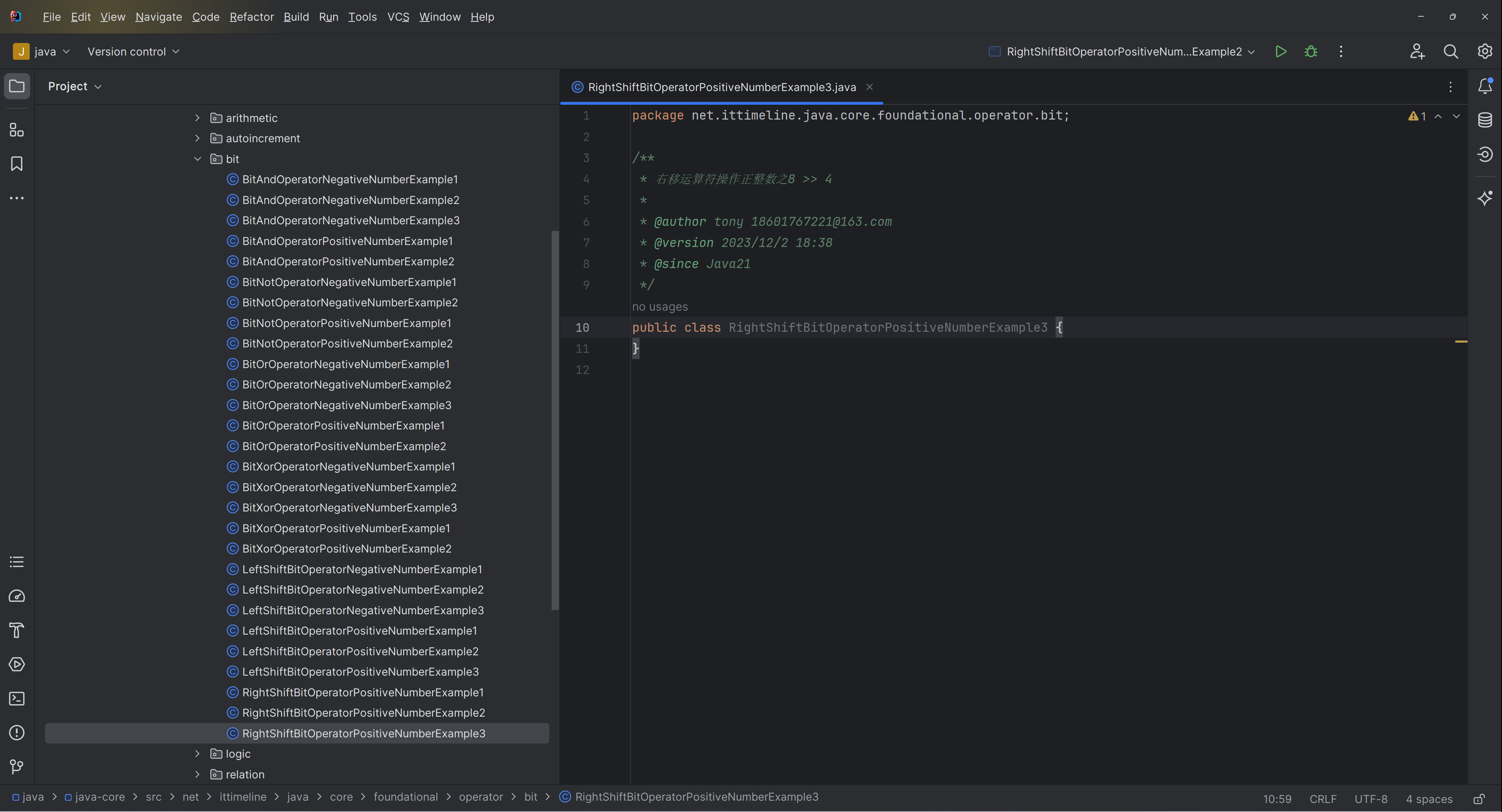Open Search Everywhere magnifier

[1451, 51]
